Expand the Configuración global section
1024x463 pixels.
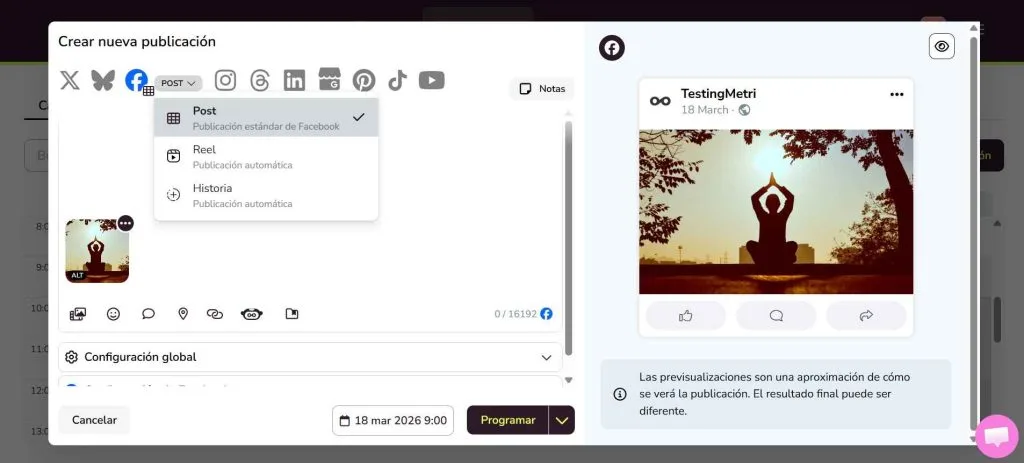[x=310, y=357]
